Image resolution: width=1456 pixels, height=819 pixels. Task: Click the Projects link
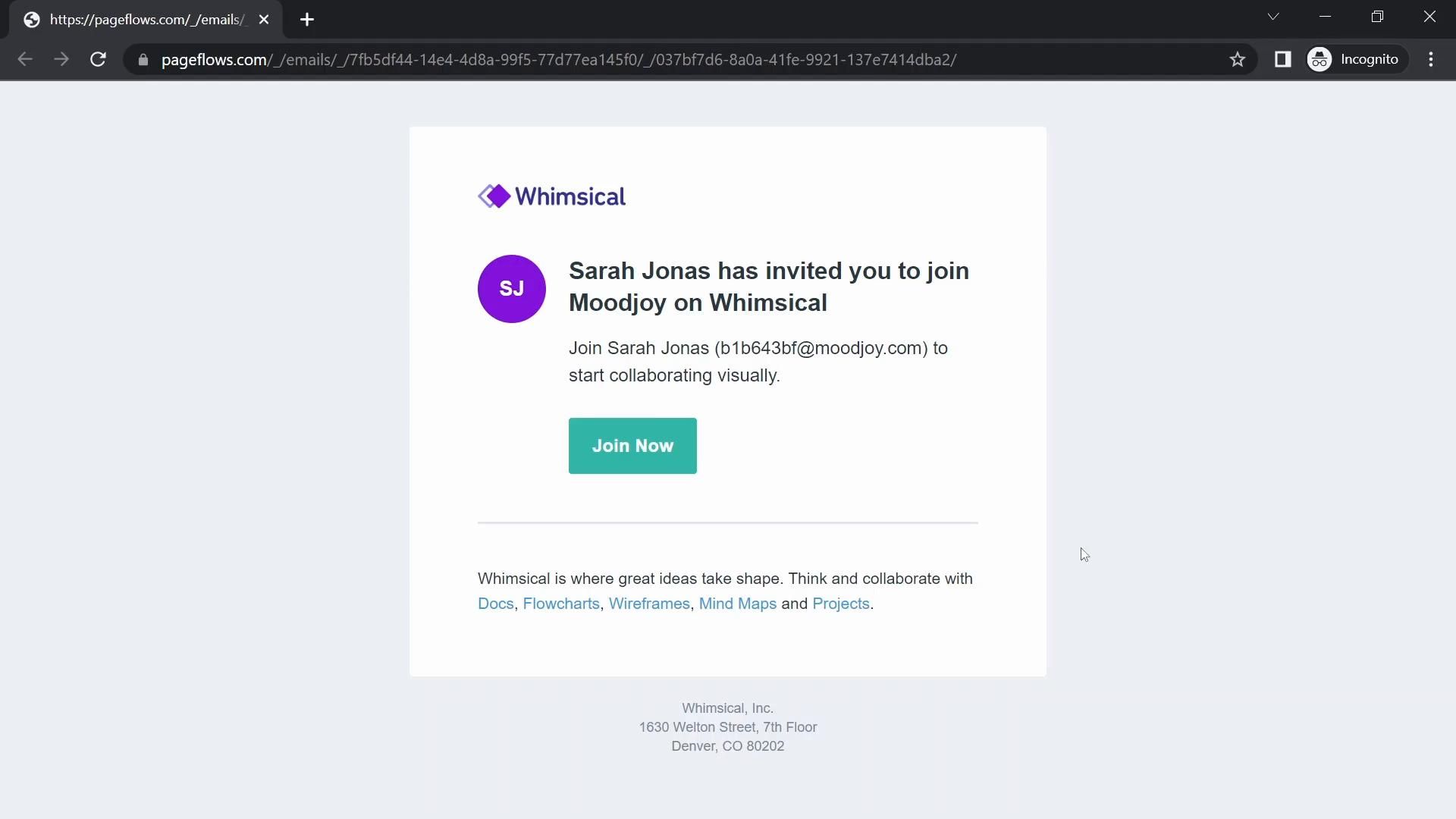(840, 604)
